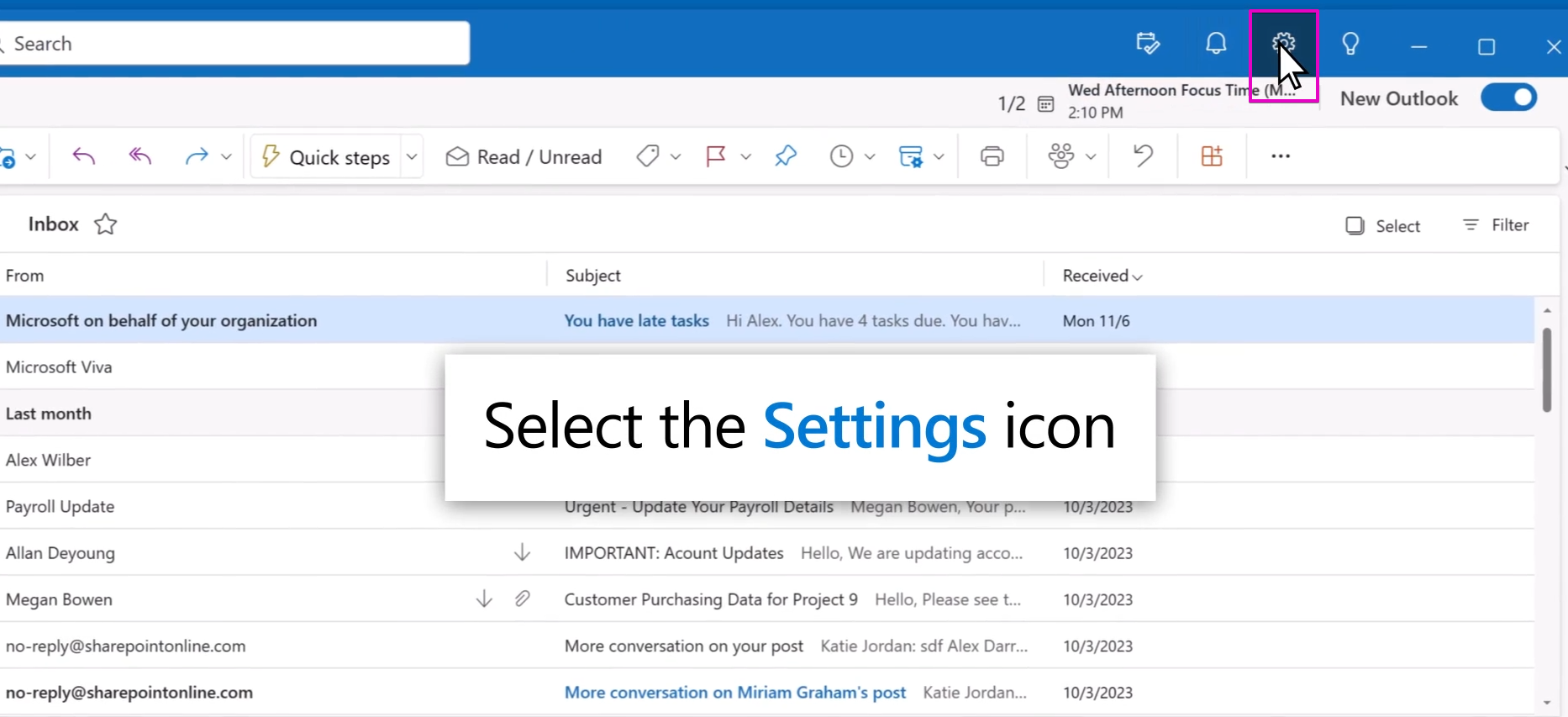The width and height of the screenshot is (1568, 717).
Task: Expand the Quick steps dropdown arrow
Action: (412, 156)
